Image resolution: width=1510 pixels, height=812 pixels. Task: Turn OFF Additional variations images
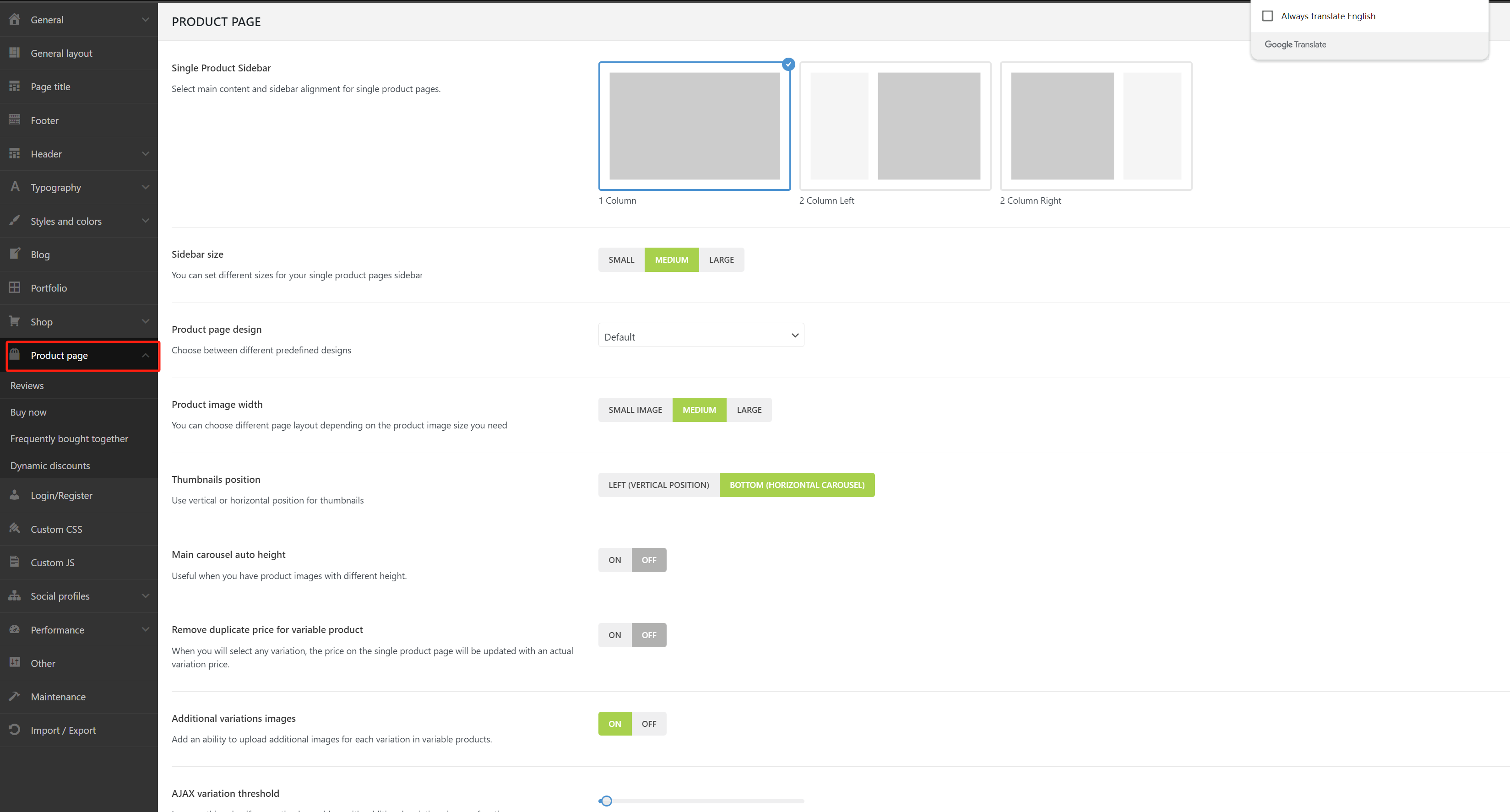[x=648, y=724]
